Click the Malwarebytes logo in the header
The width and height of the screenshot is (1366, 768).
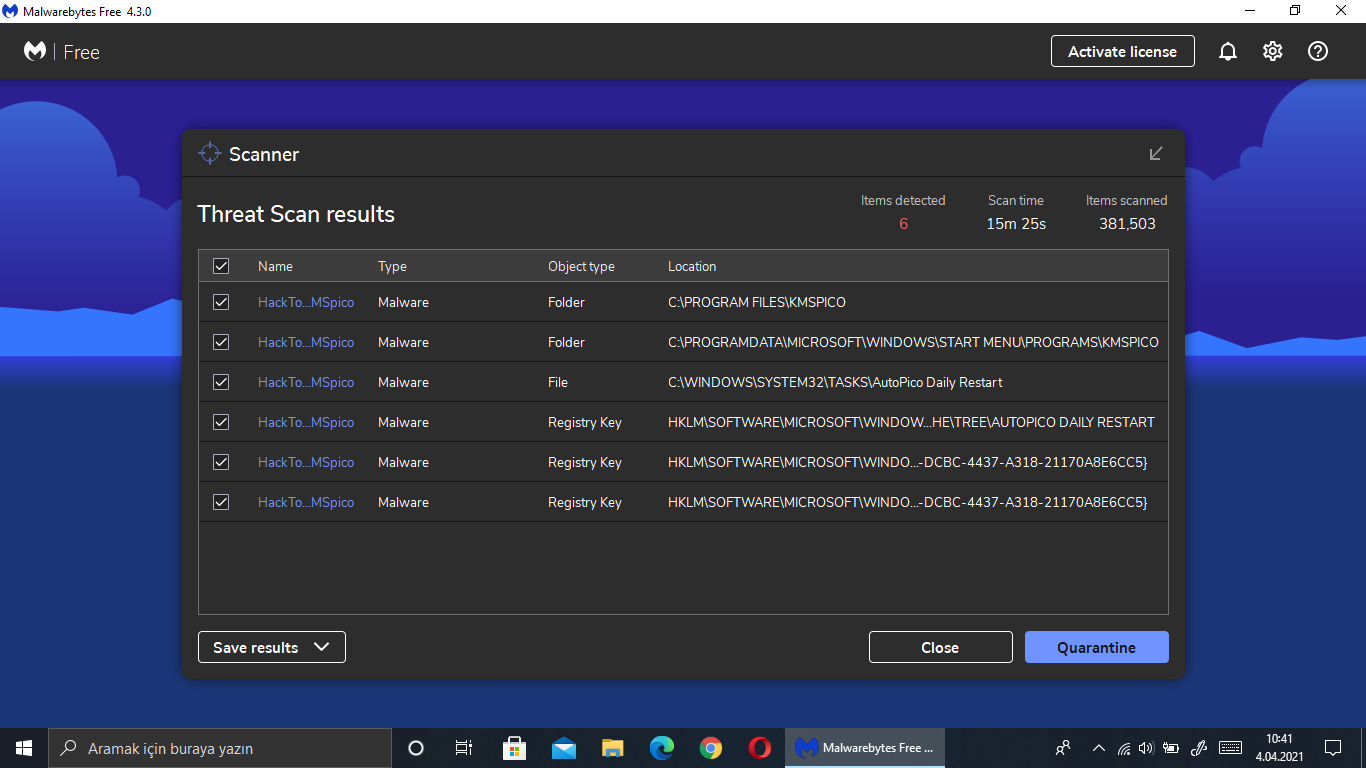pos(35,51)
